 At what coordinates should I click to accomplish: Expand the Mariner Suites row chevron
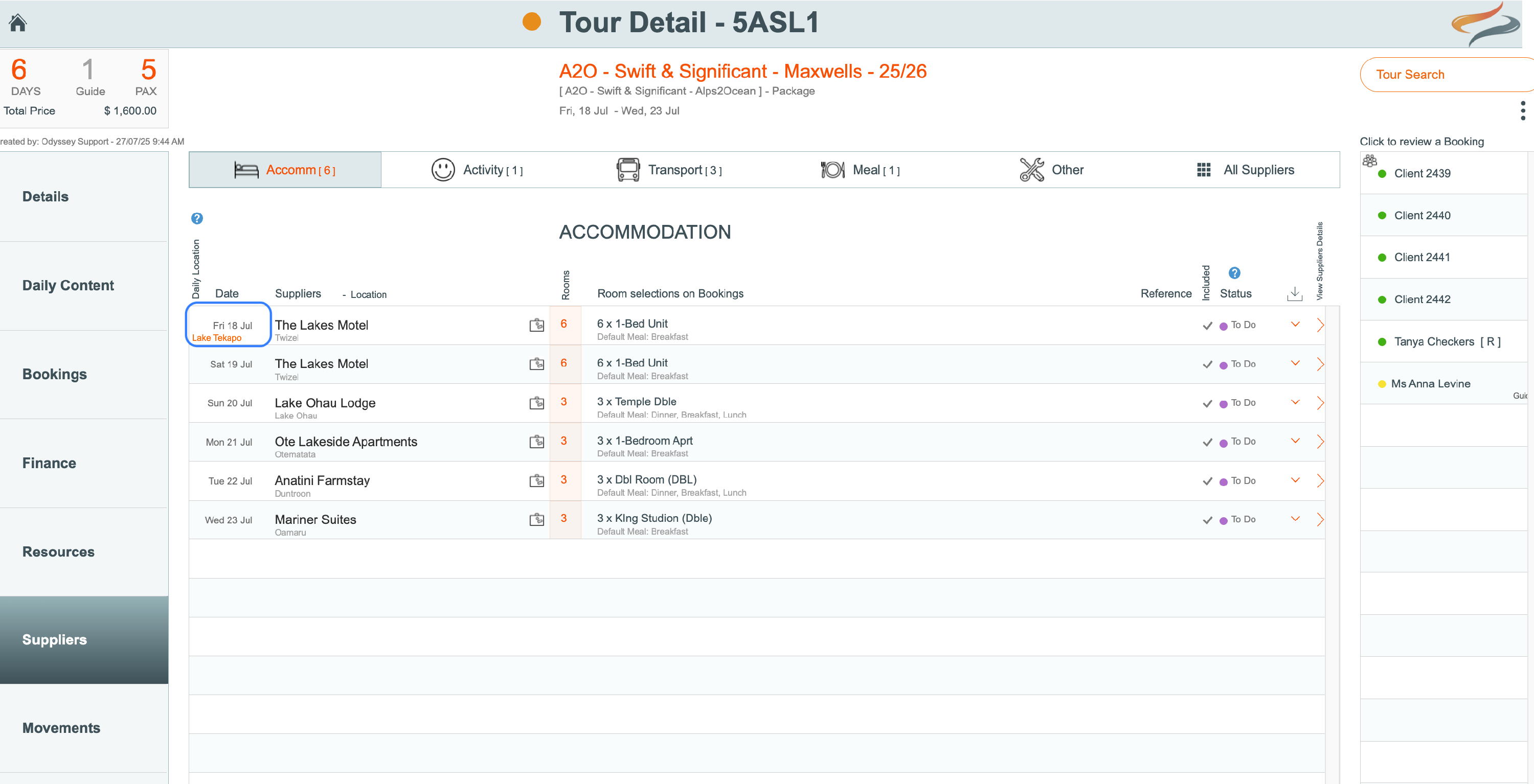pyautogui.click(x=1295, y=519)
